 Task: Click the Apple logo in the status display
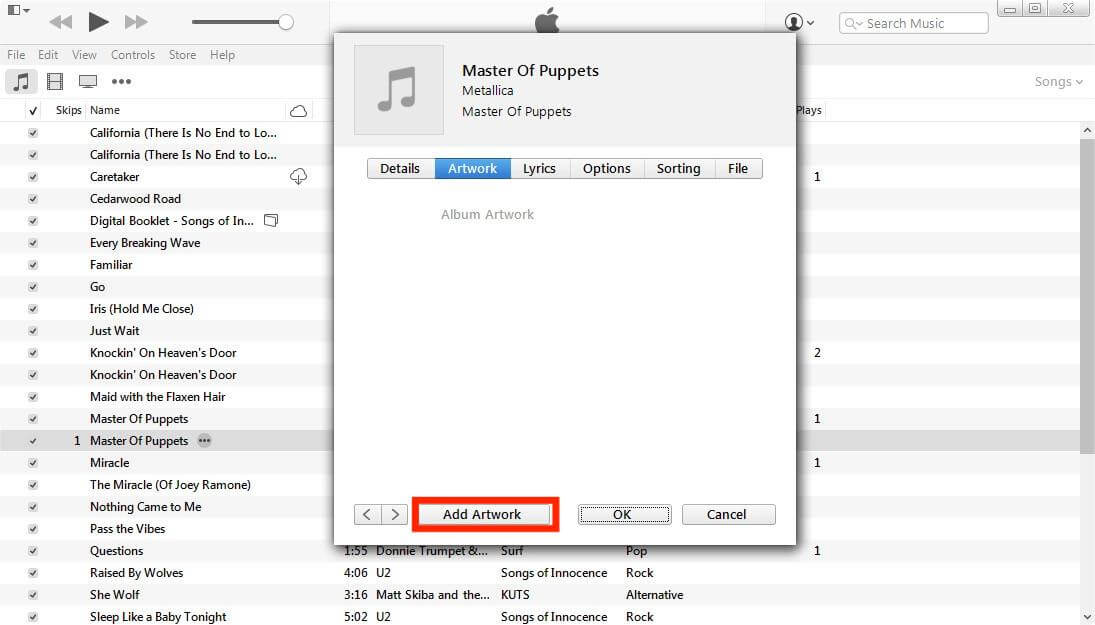[x=547, y=20]
